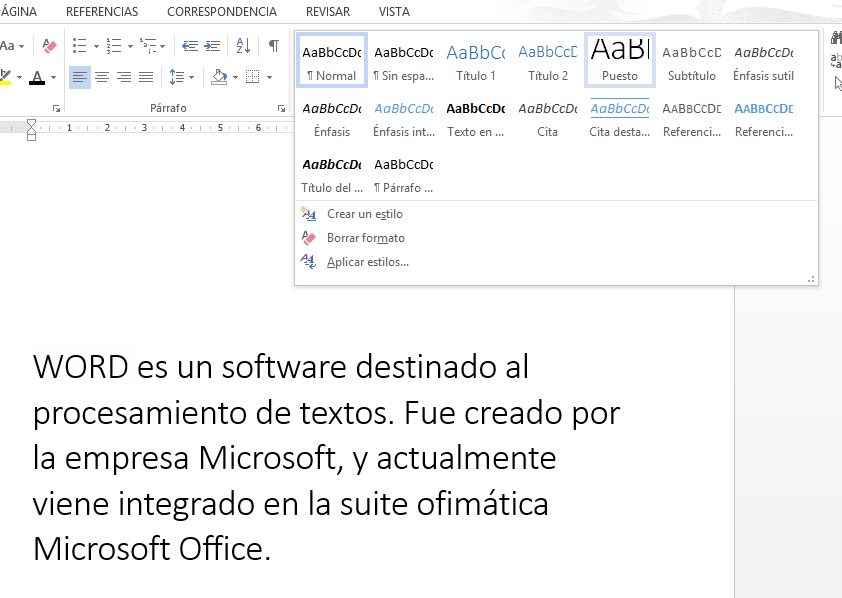Toggle show paragraph marks
The image size is (842, 598).
274,46
